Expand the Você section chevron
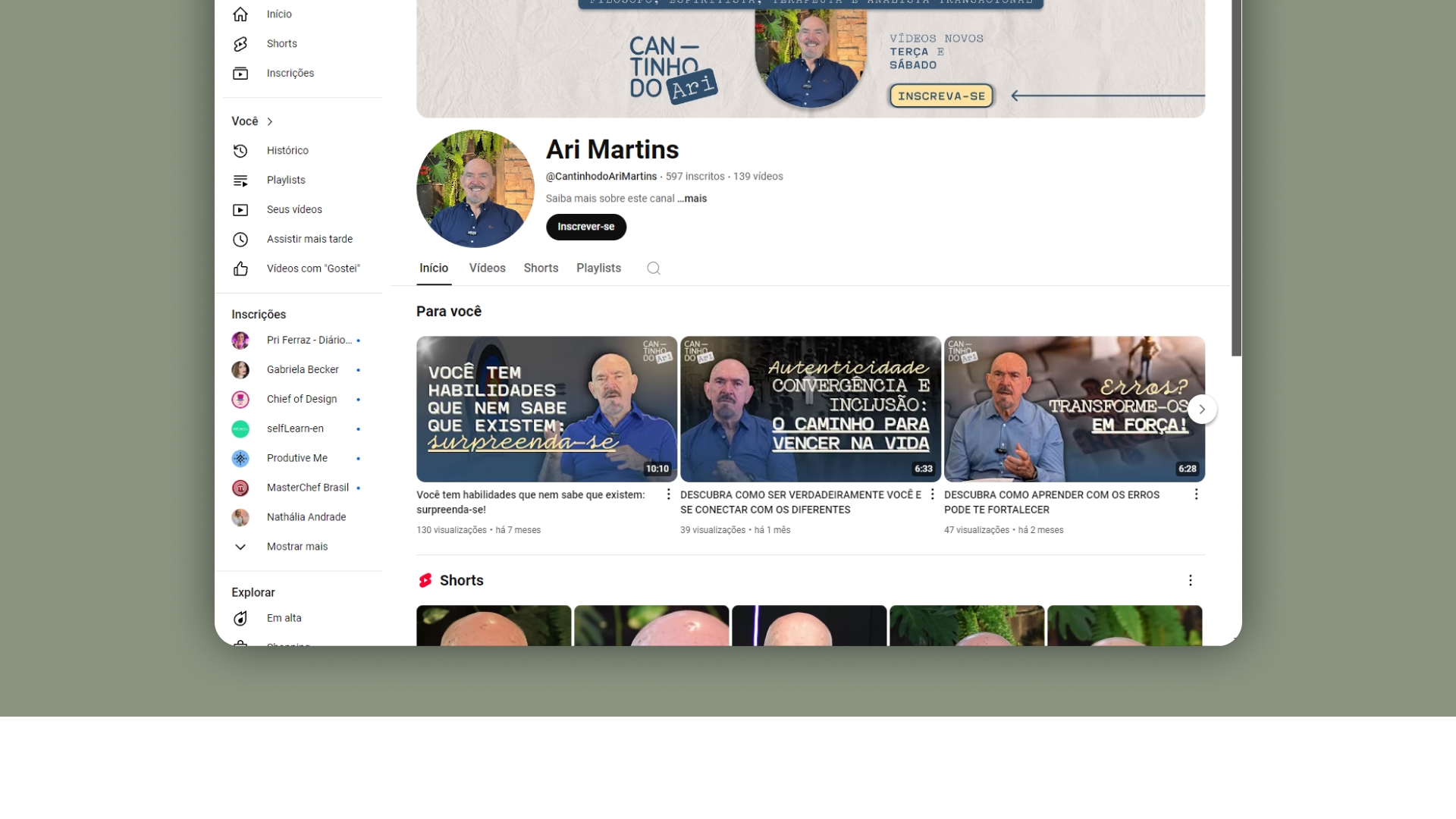The image size is (1456, 819). click(x=270, y=122)
